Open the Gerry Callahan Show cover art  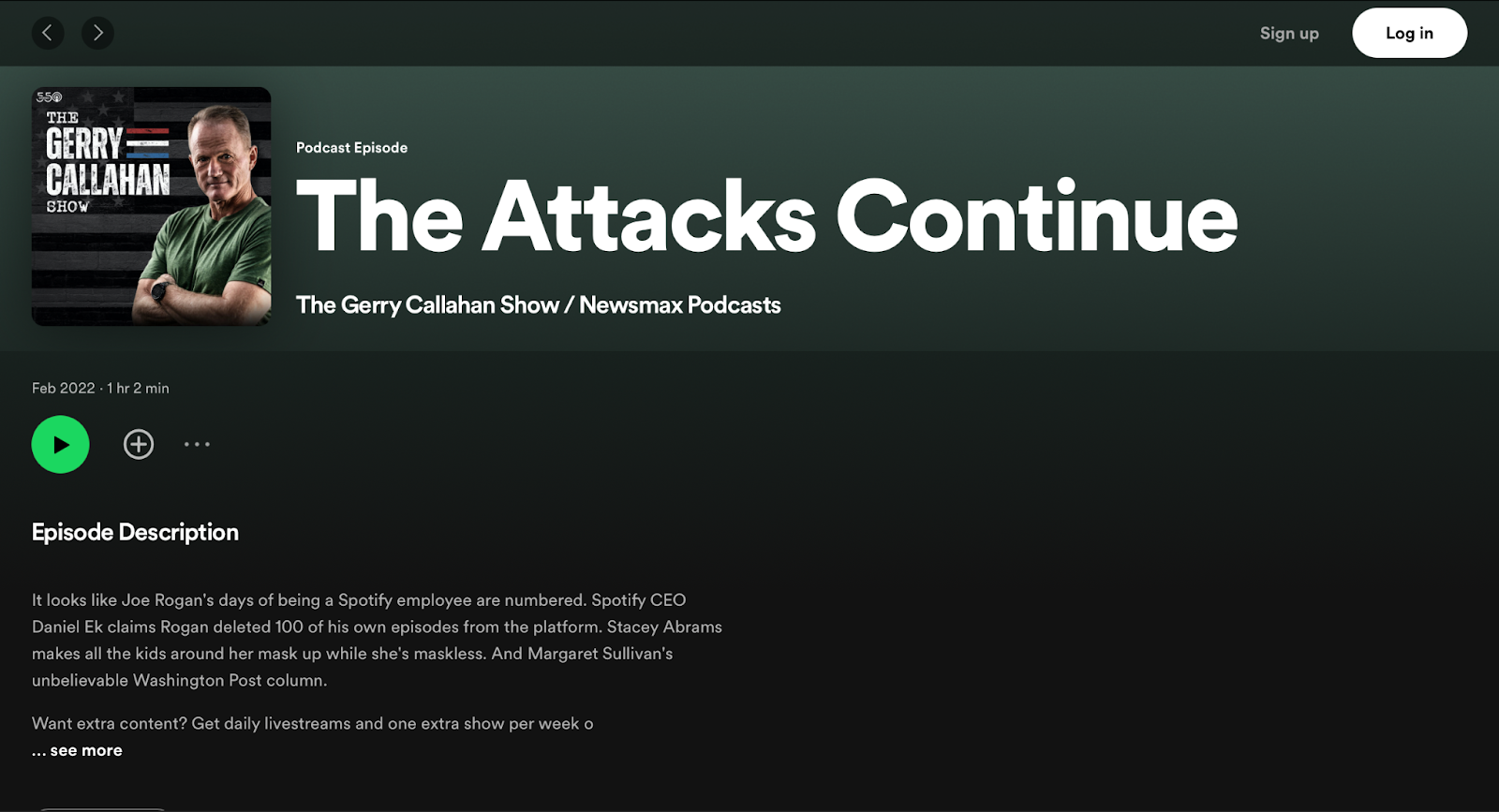[152, 206]
